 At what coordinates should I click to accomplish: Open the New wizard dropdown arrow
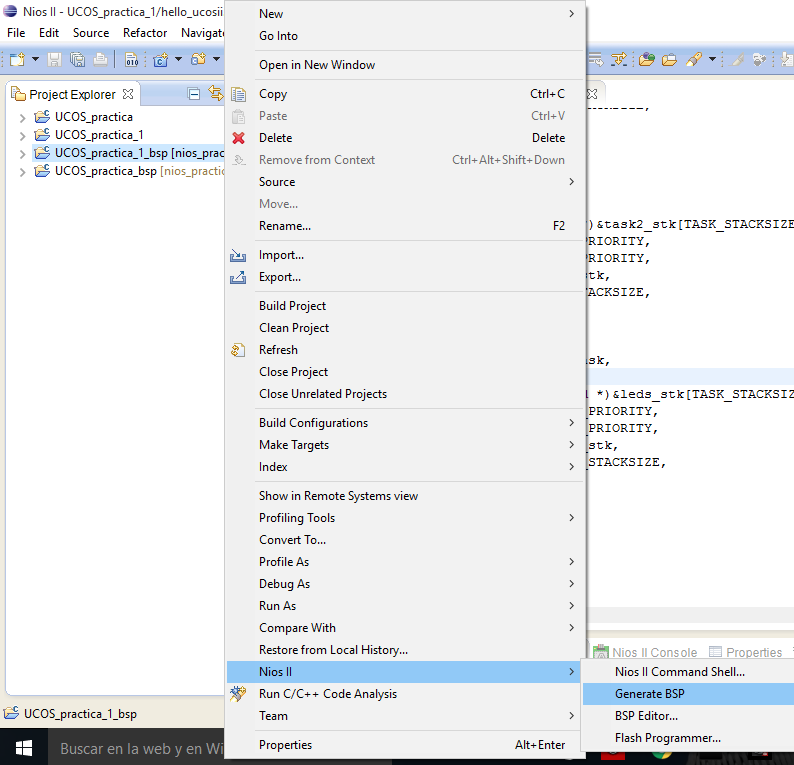tap(35, 59)
